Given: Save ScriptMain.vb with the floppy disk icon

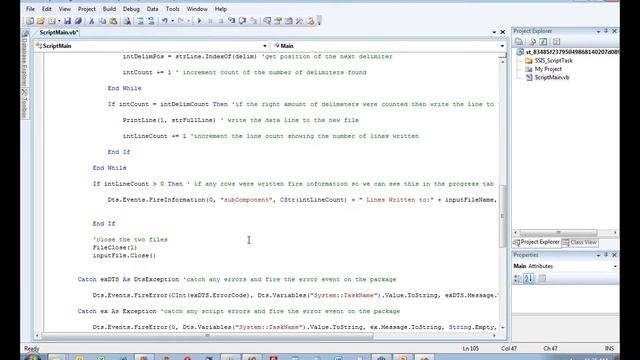Looking at the screenshot, I should (x=67, y=21).
